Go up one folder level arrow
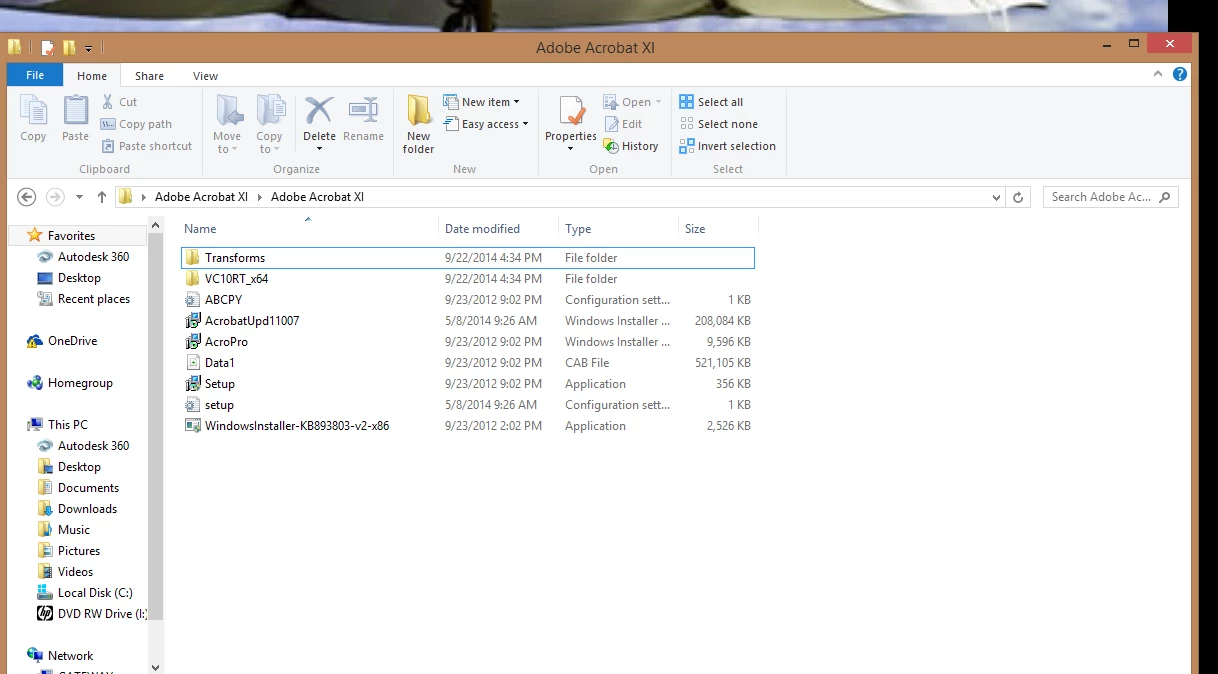This screenshot has width=1218, height=674. pos(101,197)
